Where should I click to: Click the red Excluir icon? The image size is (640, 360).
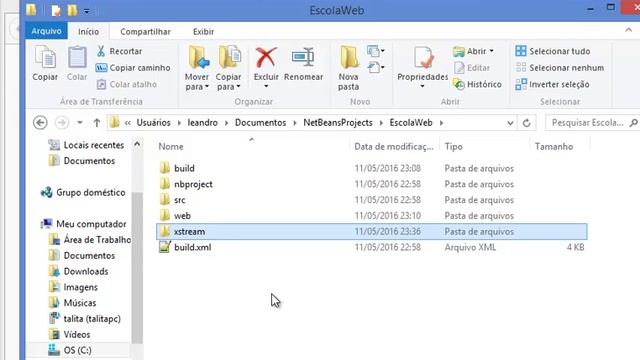[266, 57]
